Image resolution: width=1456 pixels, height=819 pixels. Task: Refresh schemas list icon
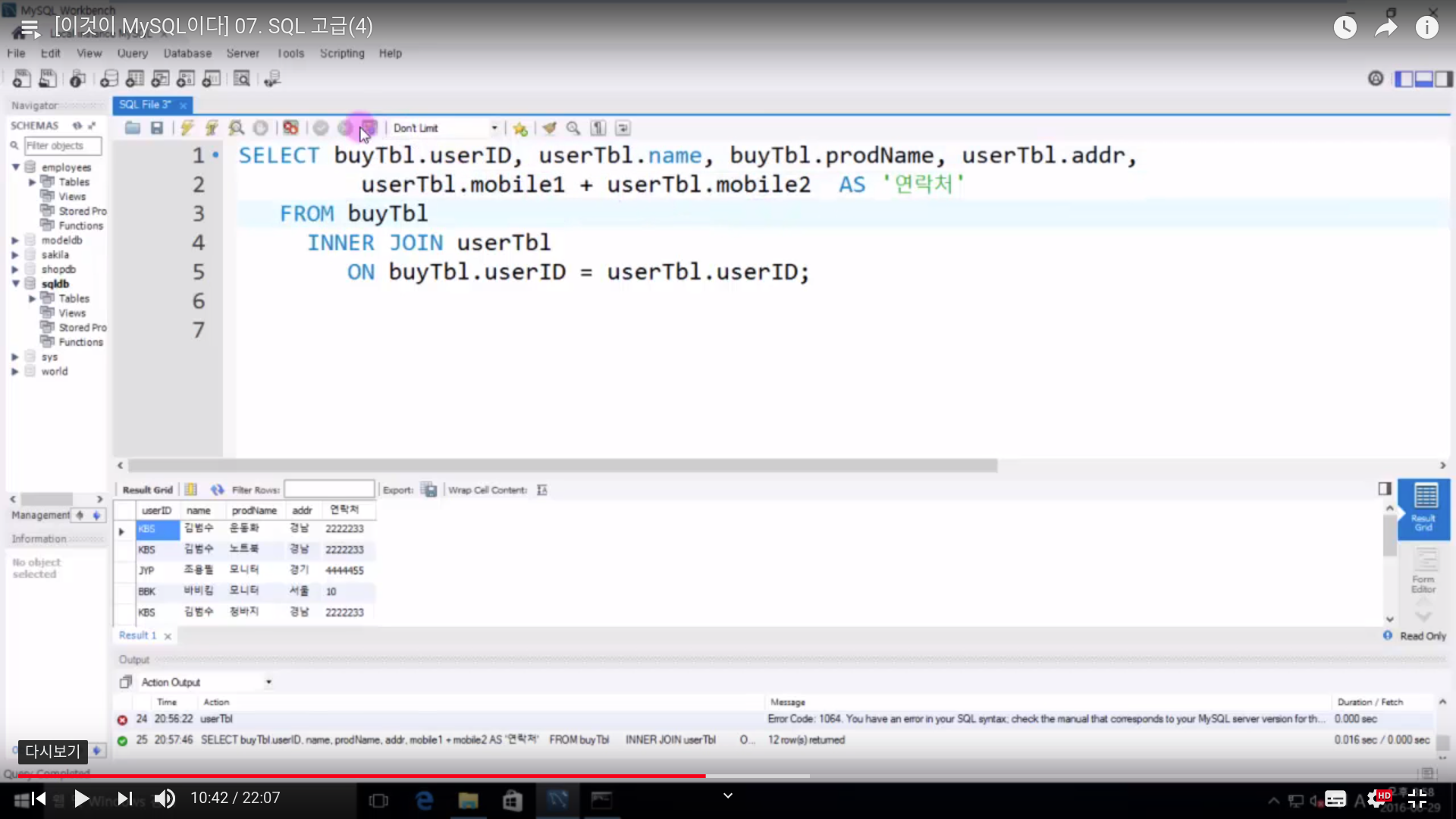(x=77, y=125)
